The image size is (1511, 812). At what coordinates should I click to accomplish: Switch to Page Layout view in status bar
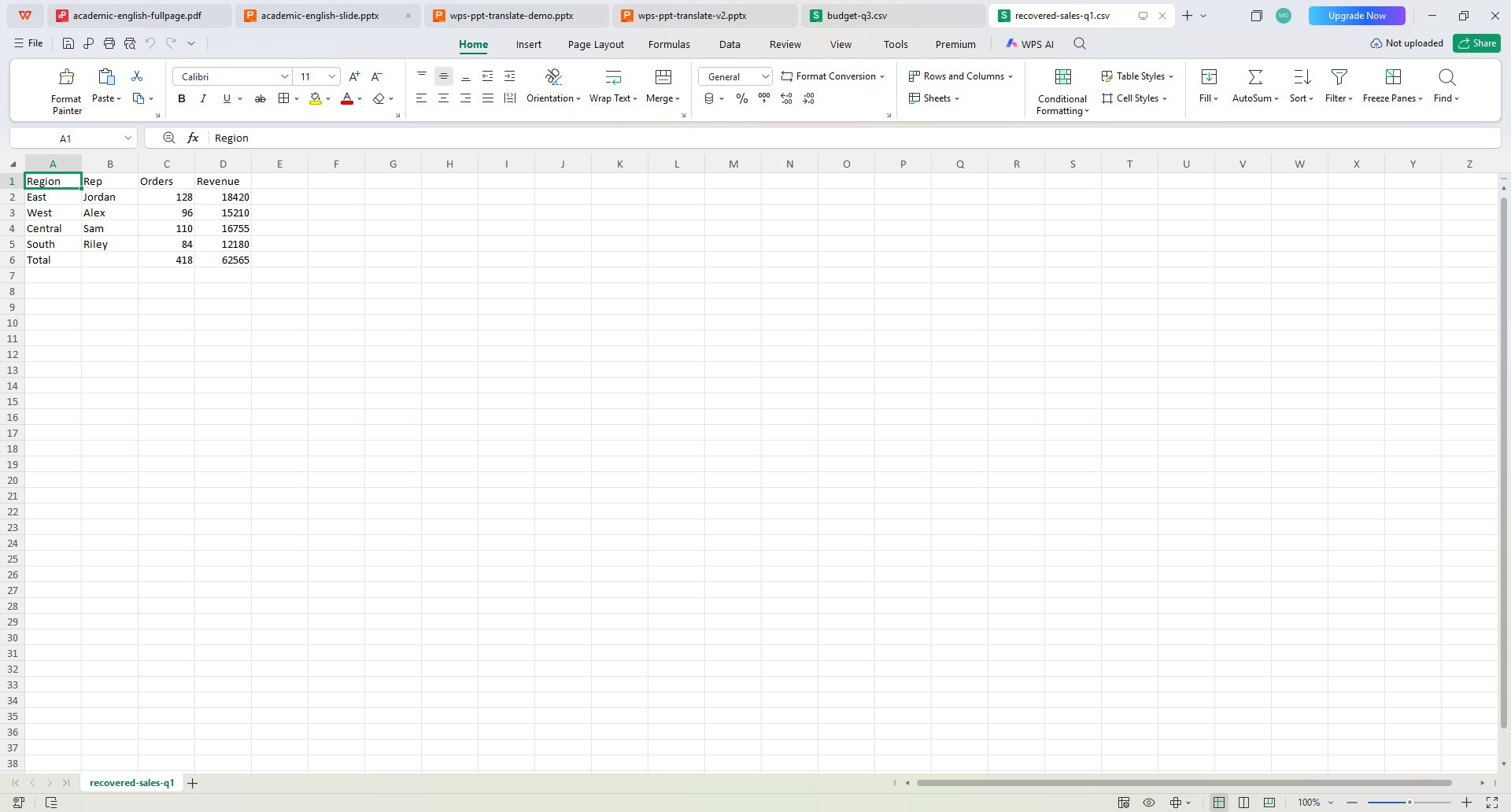(x=1244, y=803)
